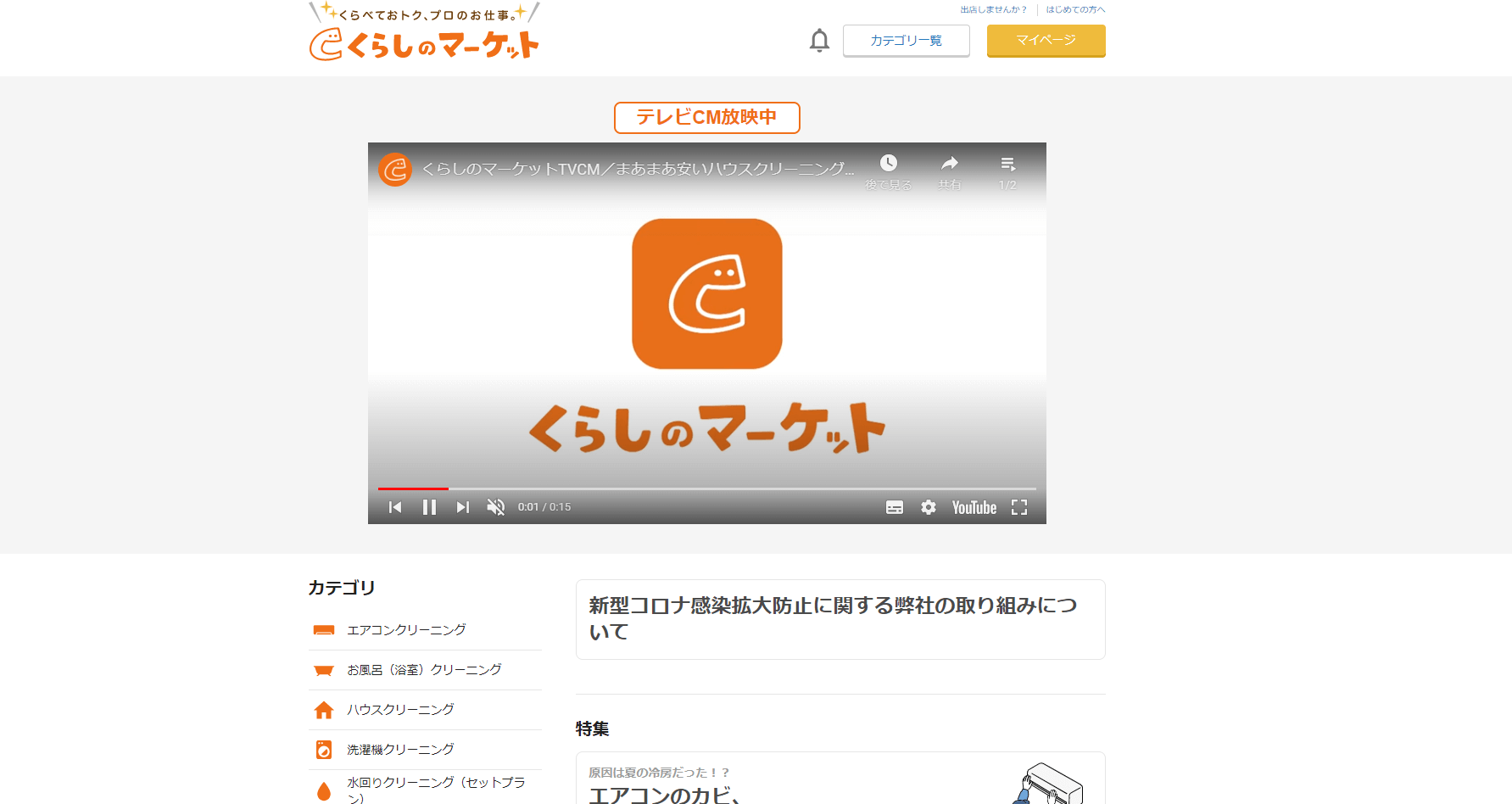This screenshot has height=804, width=1512.
Task: Select the お風呂（浴室）クリーニング category
Action: tap(425, 670)
